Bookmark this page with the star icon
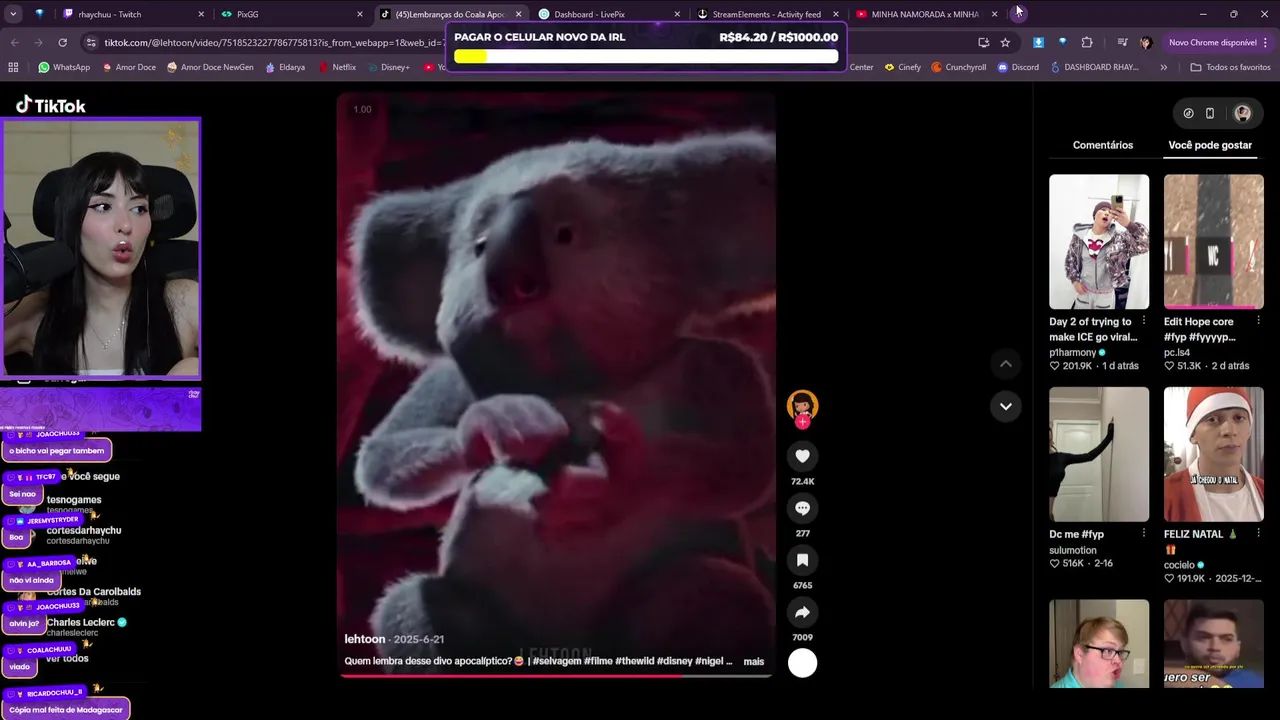Viewport: 1280px width, 720px height. (1005, 42)
